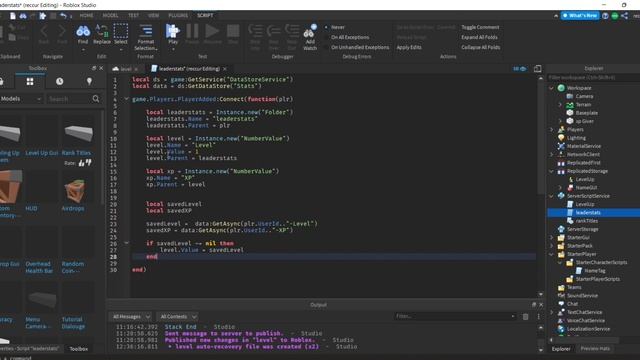Click Toolbox search magnifier icon
This screenshot has height=360, width=640.
[96, 99]
